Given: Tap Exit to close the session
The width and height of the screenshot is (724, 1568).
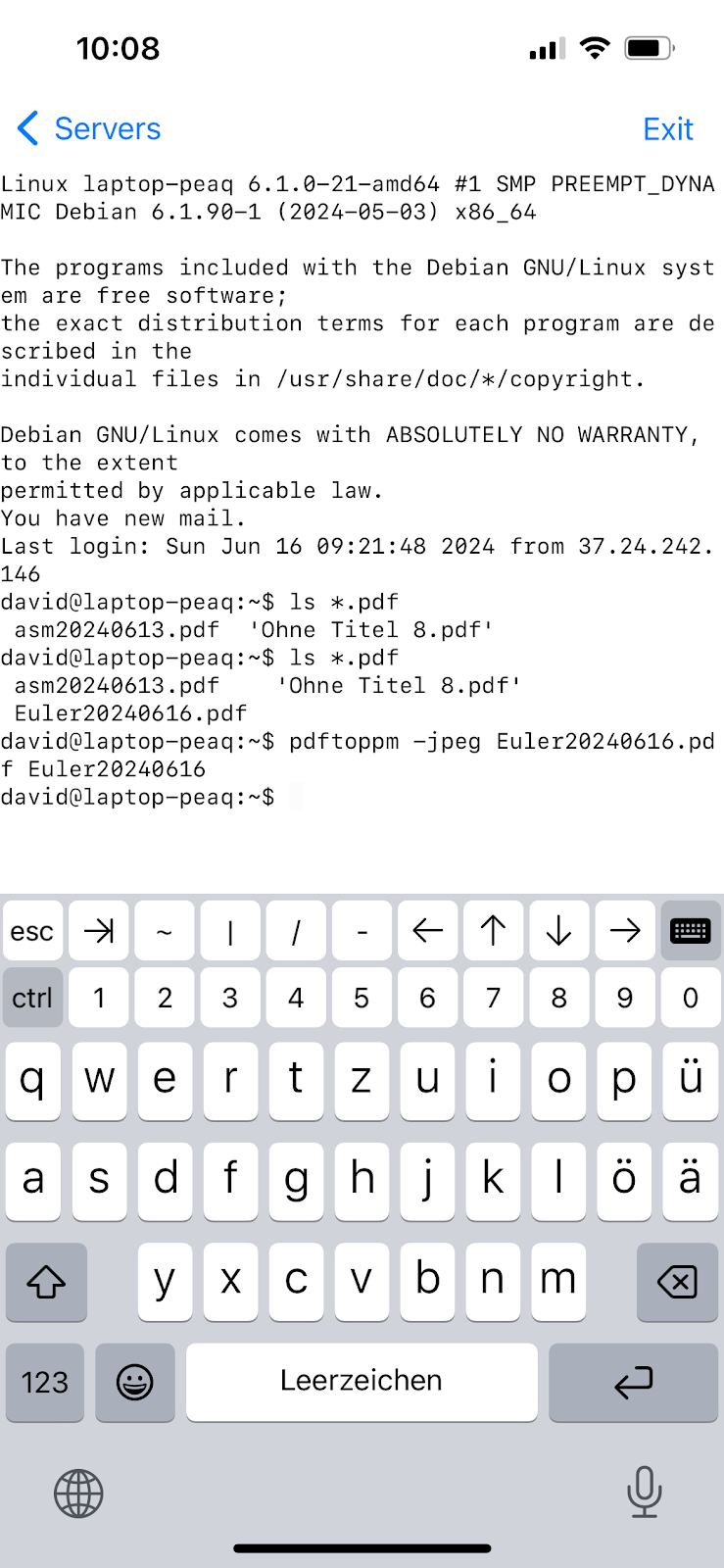Looking at the screenshot, I should [667, 128].
